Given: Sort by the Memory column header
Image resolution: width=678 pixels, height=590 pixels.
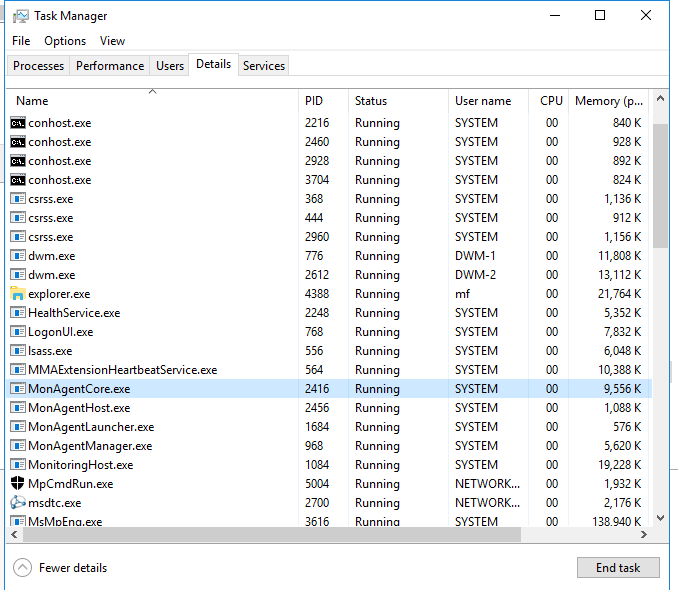Looking at the screenshot, I should pos(608,101).
